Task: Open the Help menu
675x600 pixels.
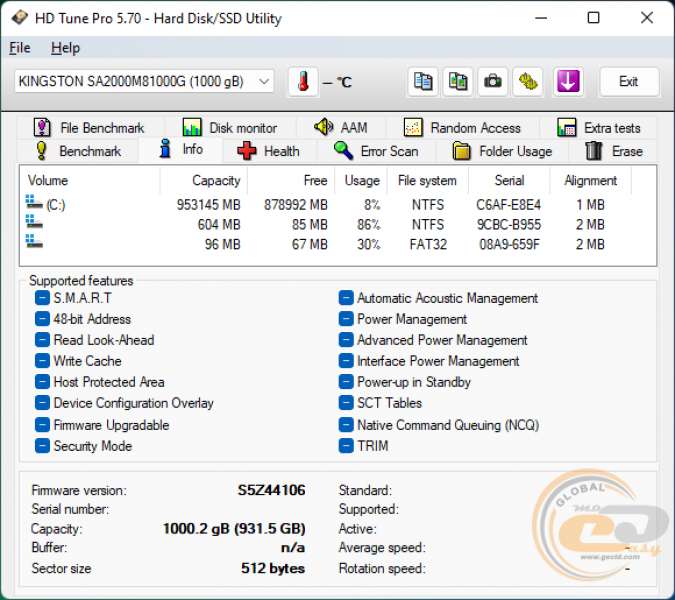Action: pyautogui.click(x=65, y=48)
